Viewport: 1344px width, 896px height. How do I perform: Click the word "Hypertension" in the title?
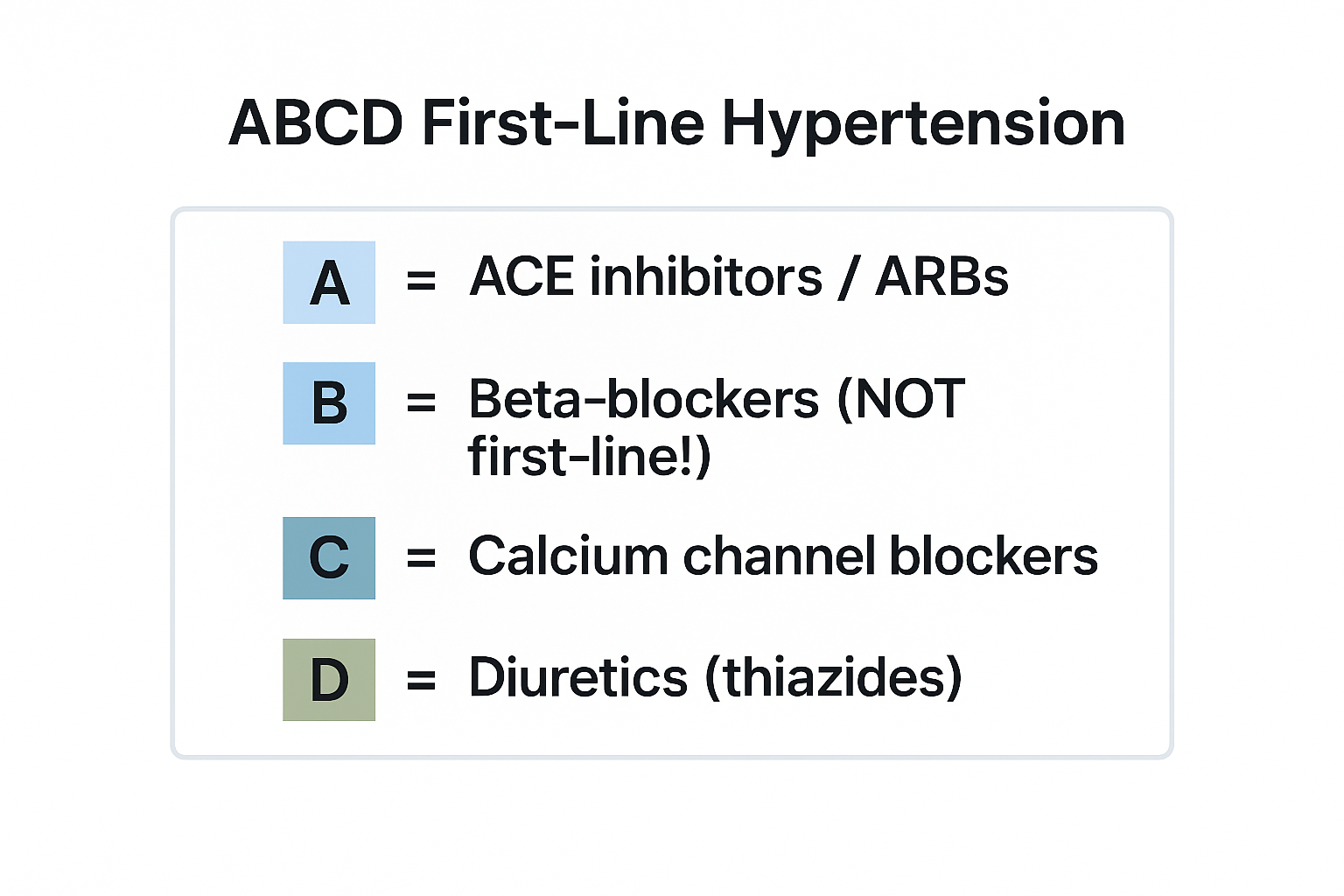click(923, 124)
